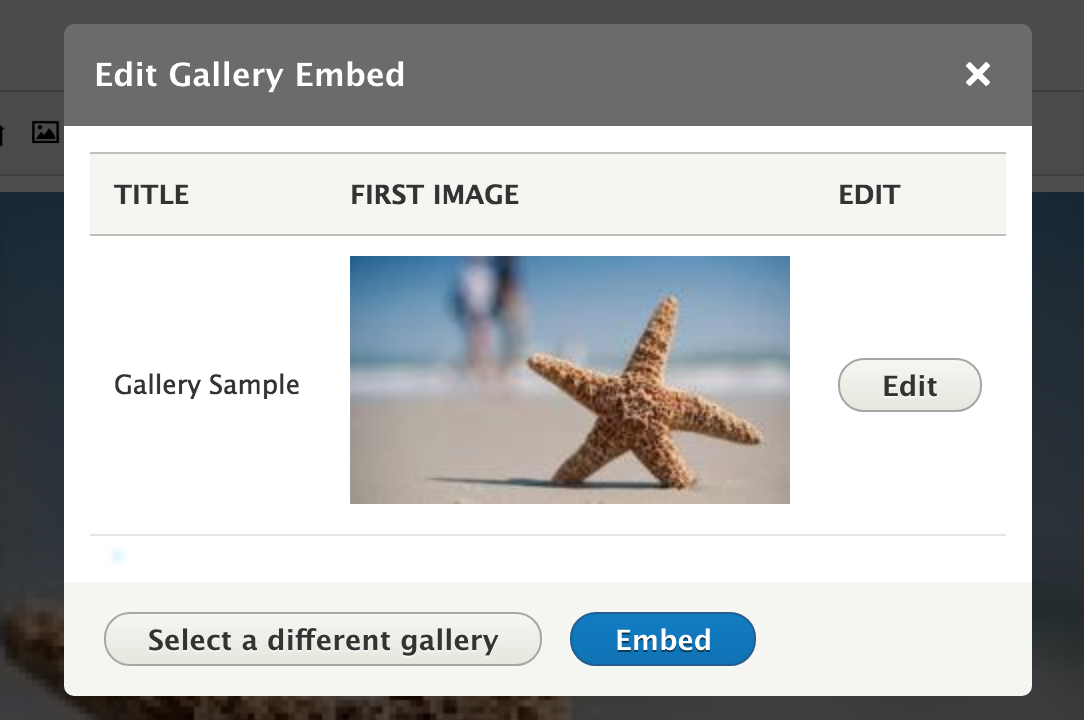Click the TITLE column header
This screenshot has width=1084, height=720.
152,195
